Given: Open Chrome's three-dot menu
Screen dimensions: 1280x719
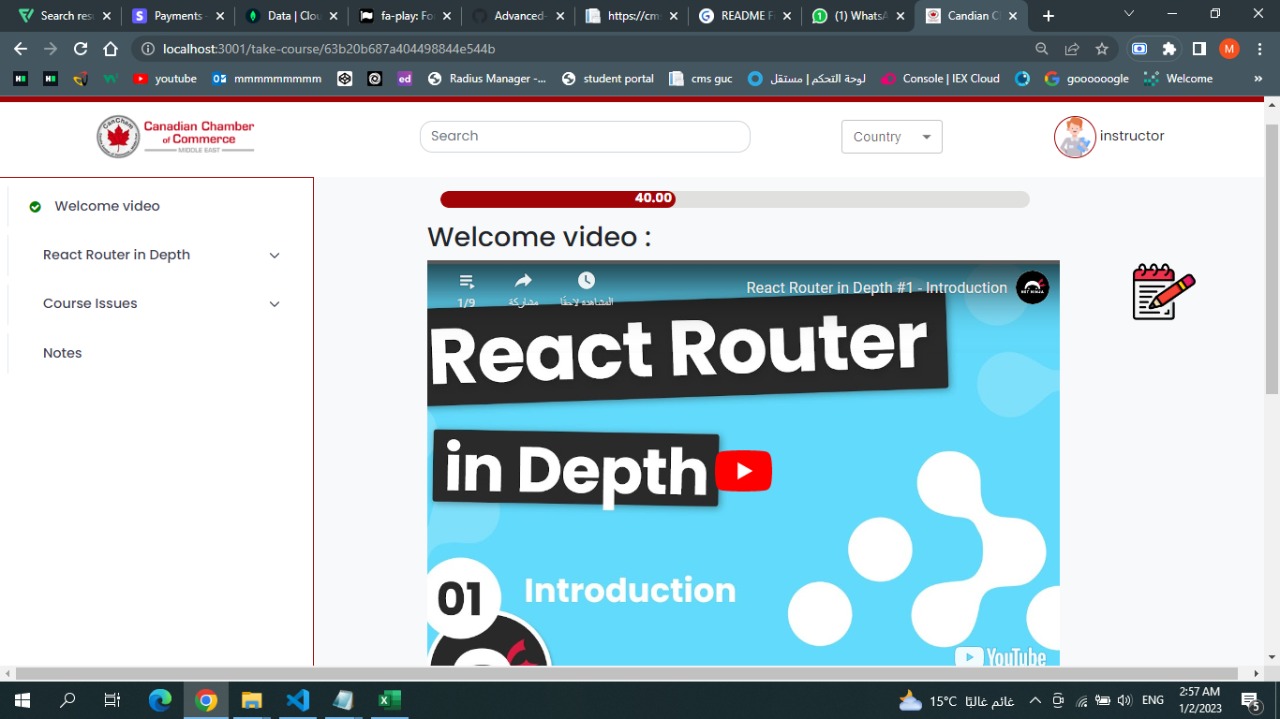Looking at the screenshot, I should click(1259, 49).
